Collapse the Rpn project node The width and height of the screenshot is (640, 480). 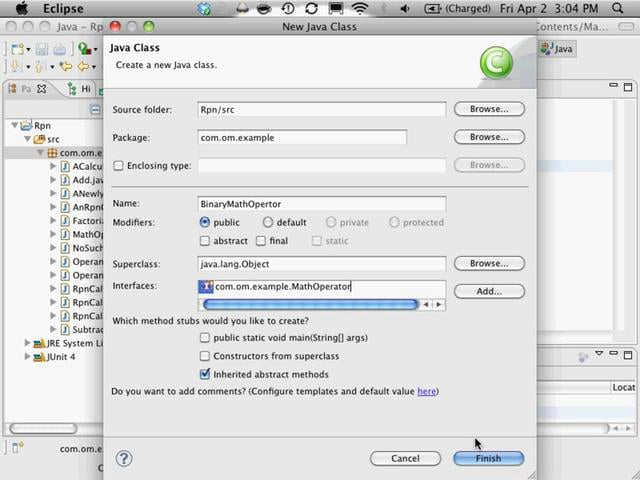[15, 125]
